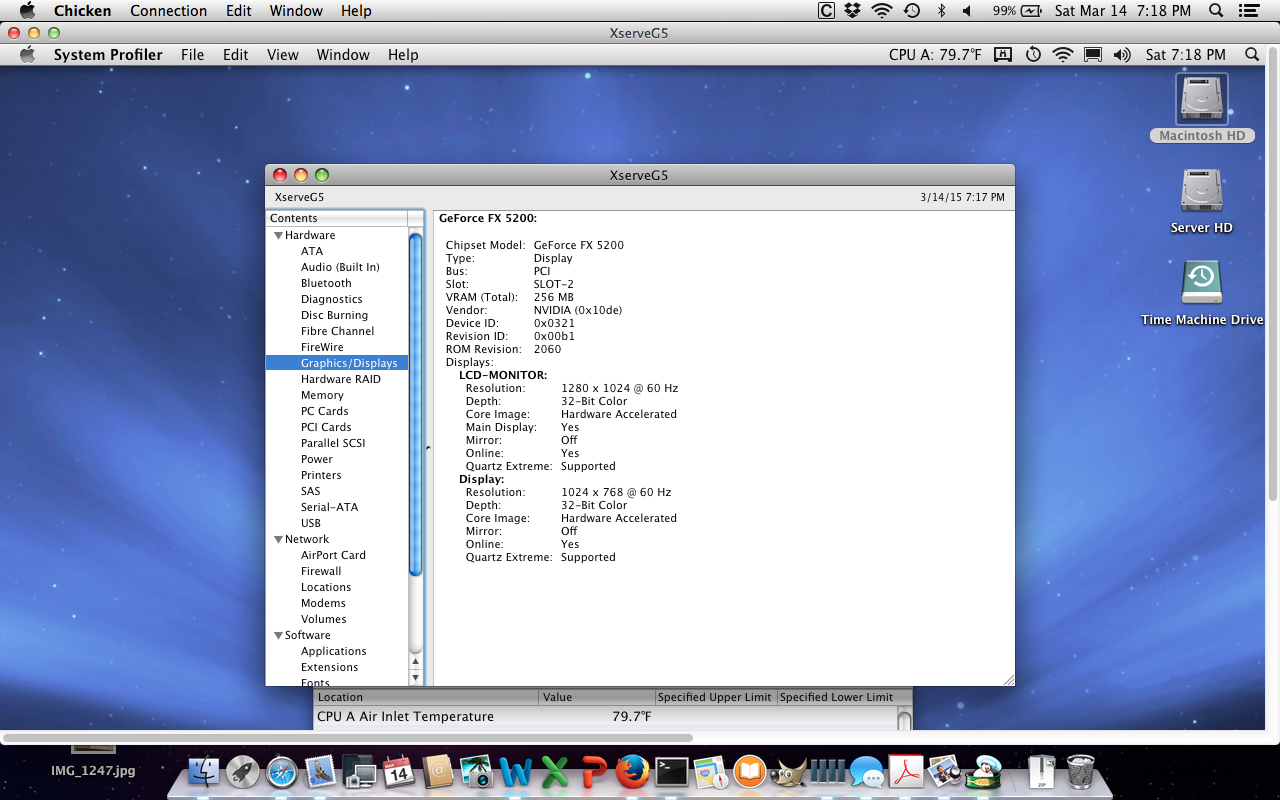Click Dropbox icon in top menu bar
The width and height of the screenshot is (1280, 800).
point(852,11)
